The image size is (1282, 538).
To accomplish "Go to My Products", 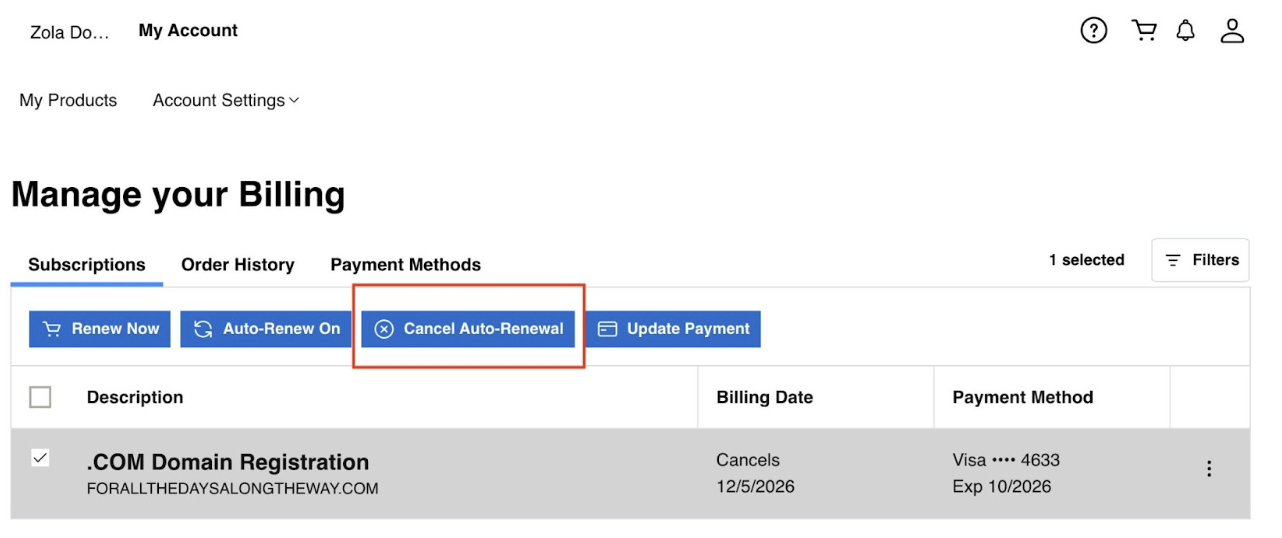I will tap(68, 100).
